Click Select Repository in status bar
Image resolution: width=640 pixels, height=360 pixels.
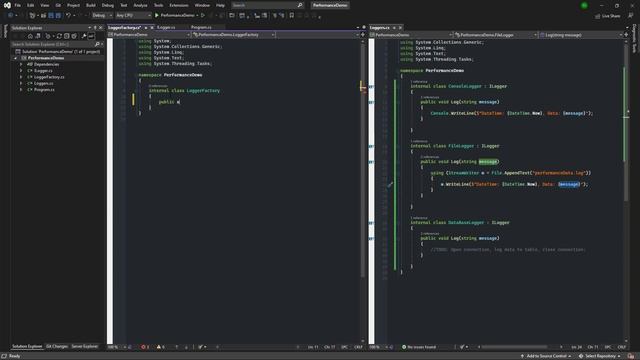(x=600, y=356)
